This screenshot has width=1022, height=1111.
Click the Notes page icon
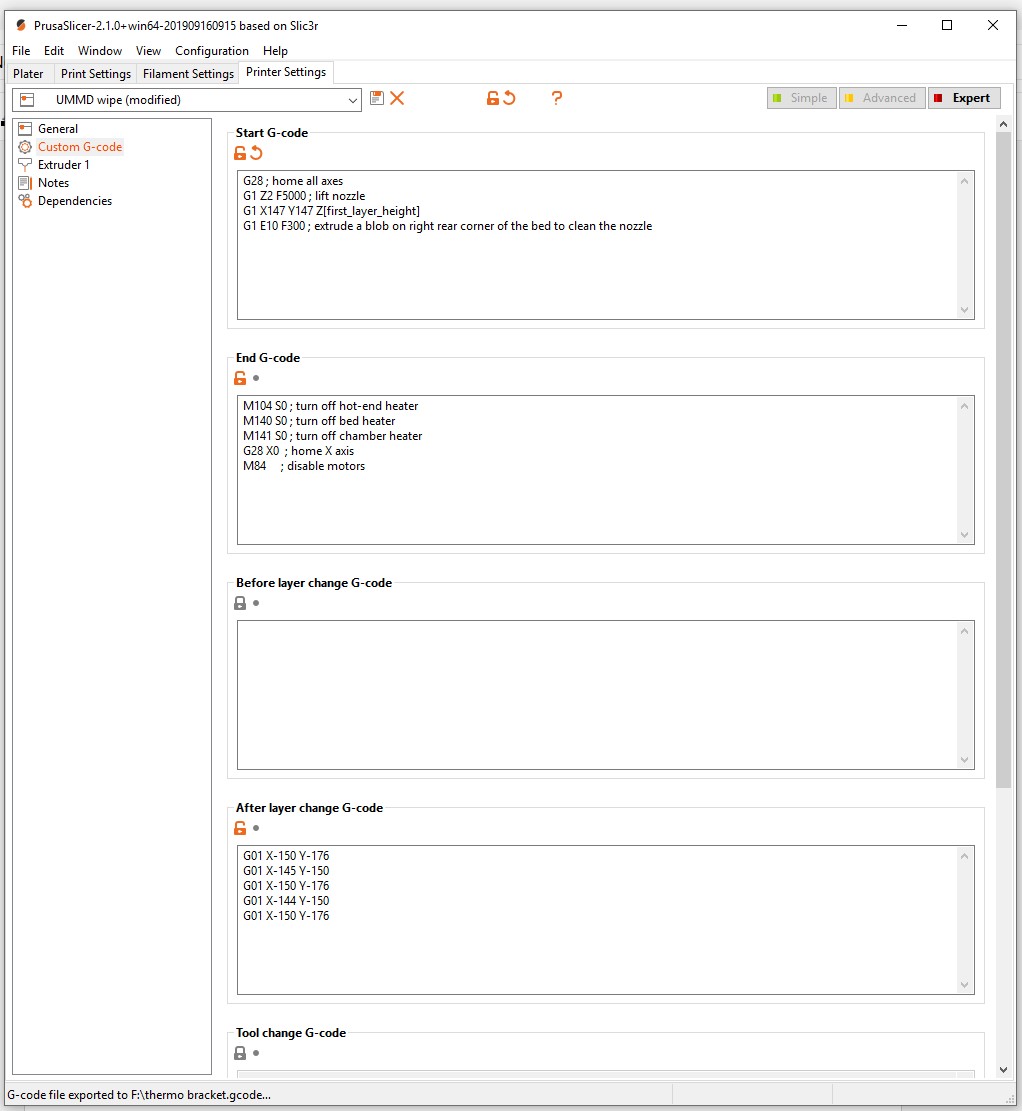point(25,183)
